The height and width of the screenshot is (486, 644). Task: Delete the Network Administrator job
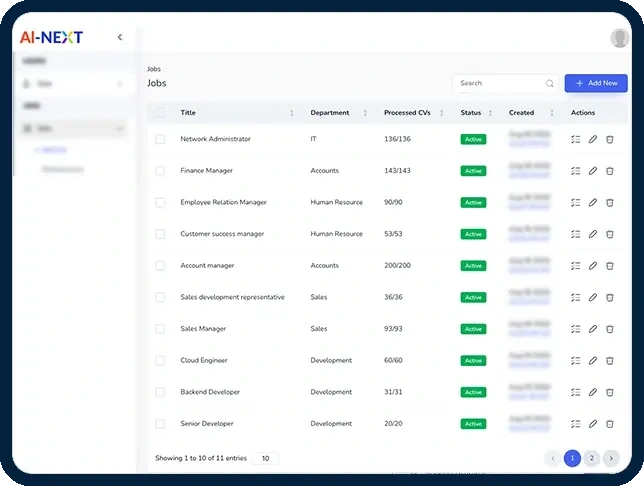pyautogui.click(x=610, y=139)
